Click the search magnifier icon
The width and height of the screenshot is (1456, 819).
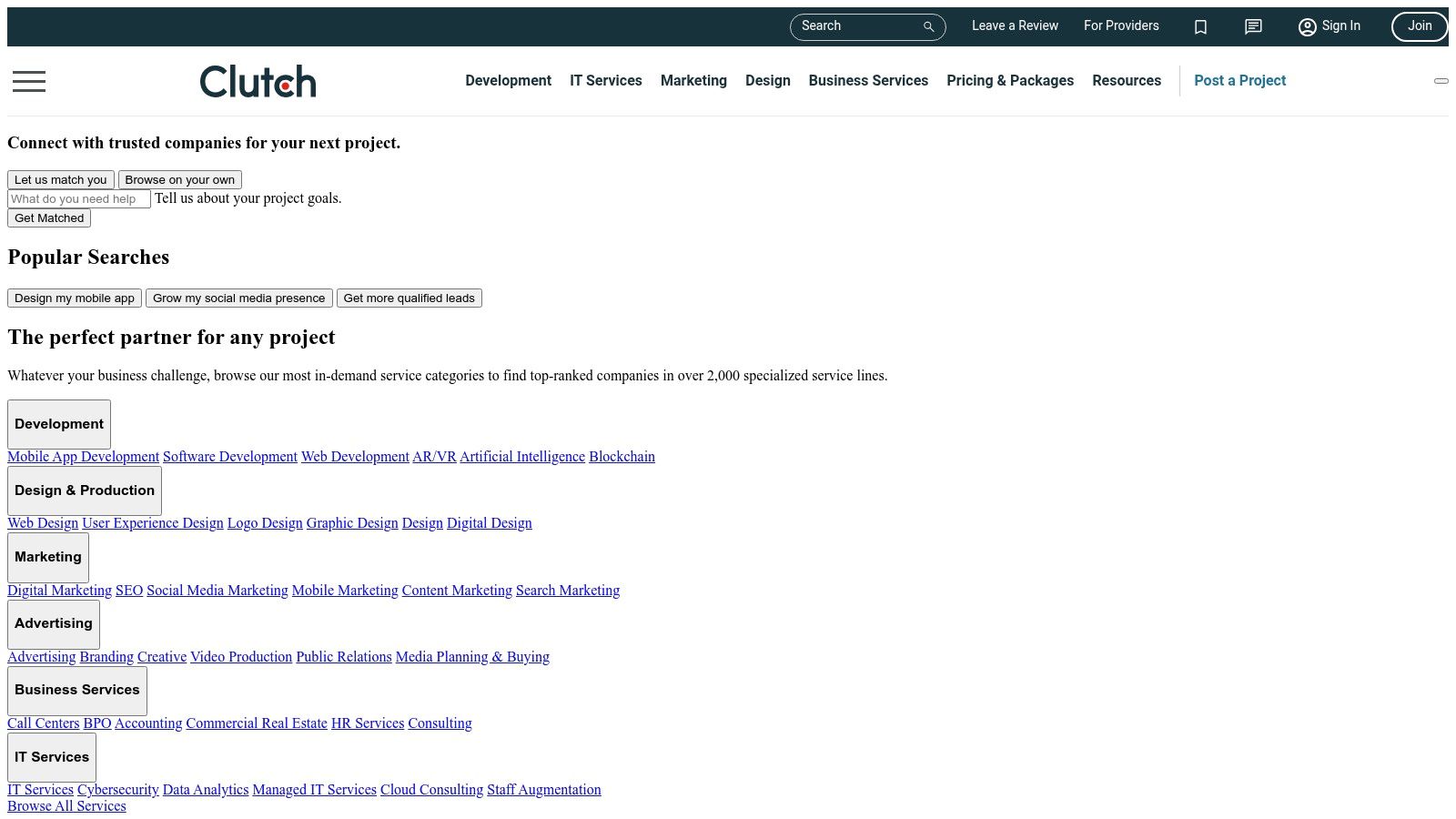tap(928, 26)
